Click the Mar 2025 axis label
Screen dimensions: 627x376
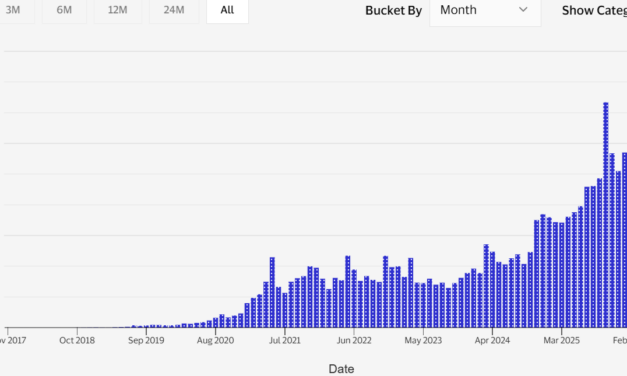(561, 340)
